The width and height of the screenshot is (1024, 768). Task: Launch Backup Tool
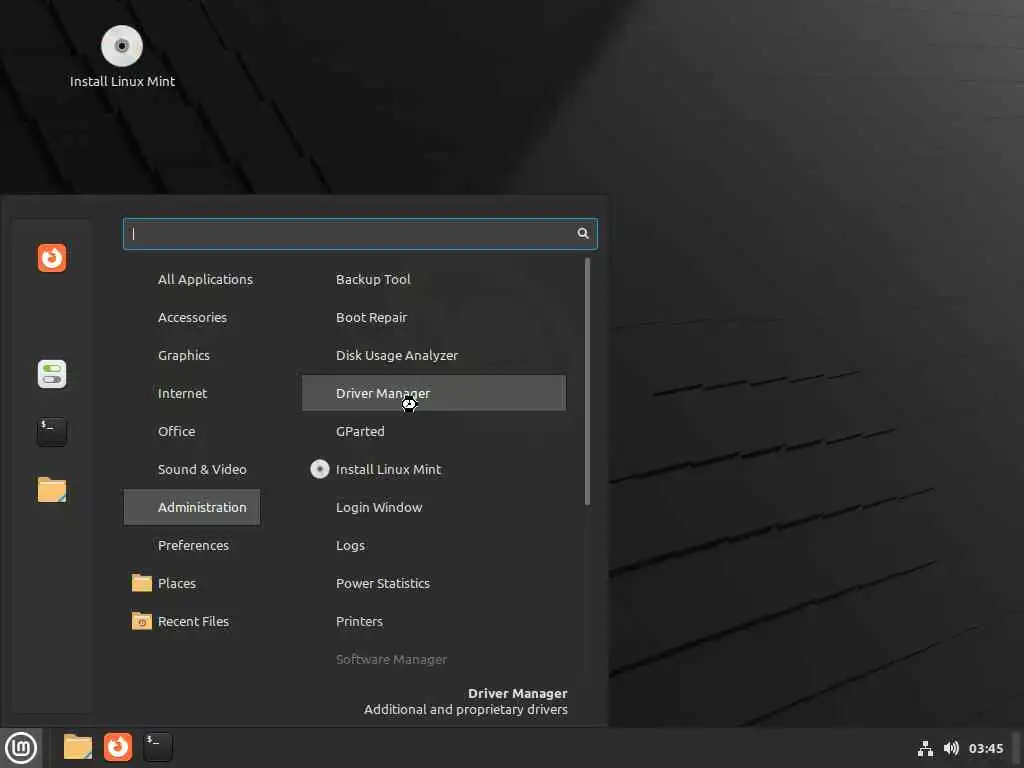pos(434,280)
